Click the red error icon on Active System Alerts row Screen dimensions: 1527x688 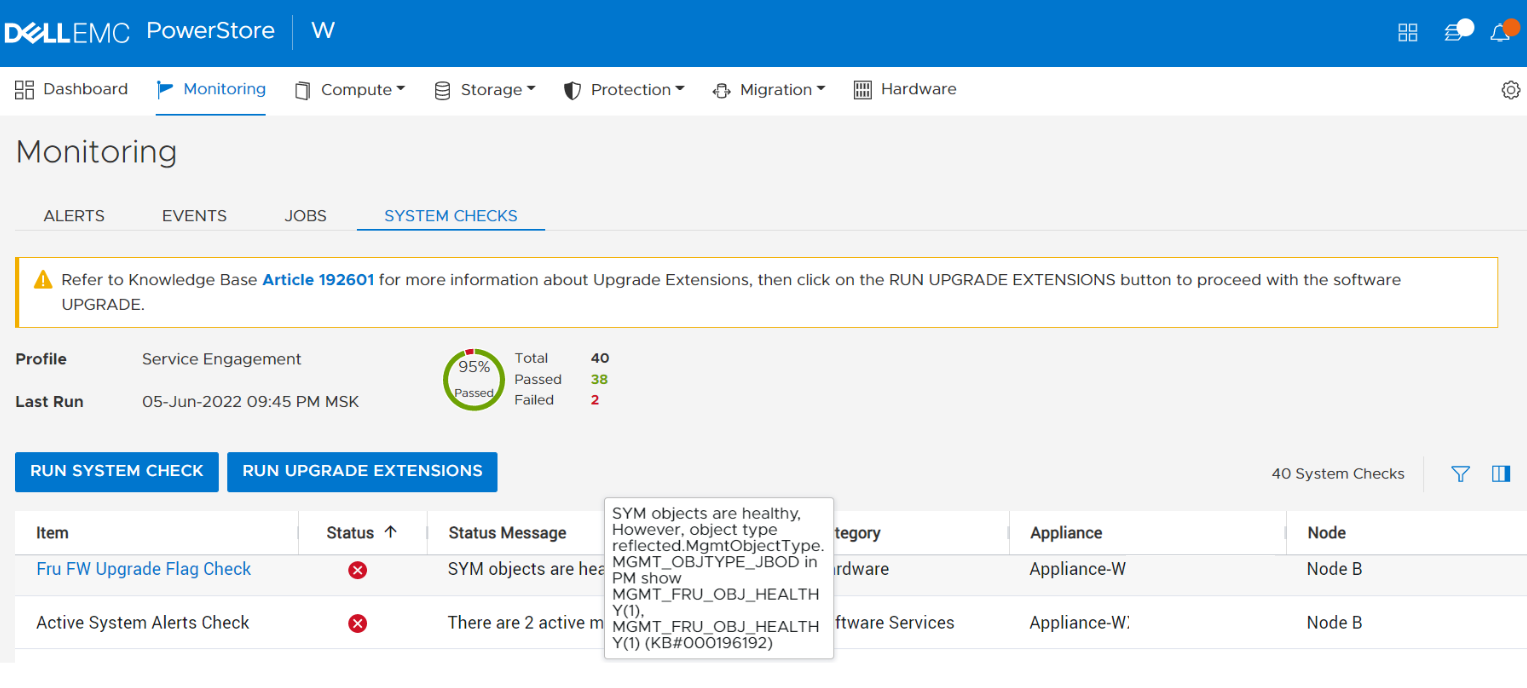[x=357, y=623]
